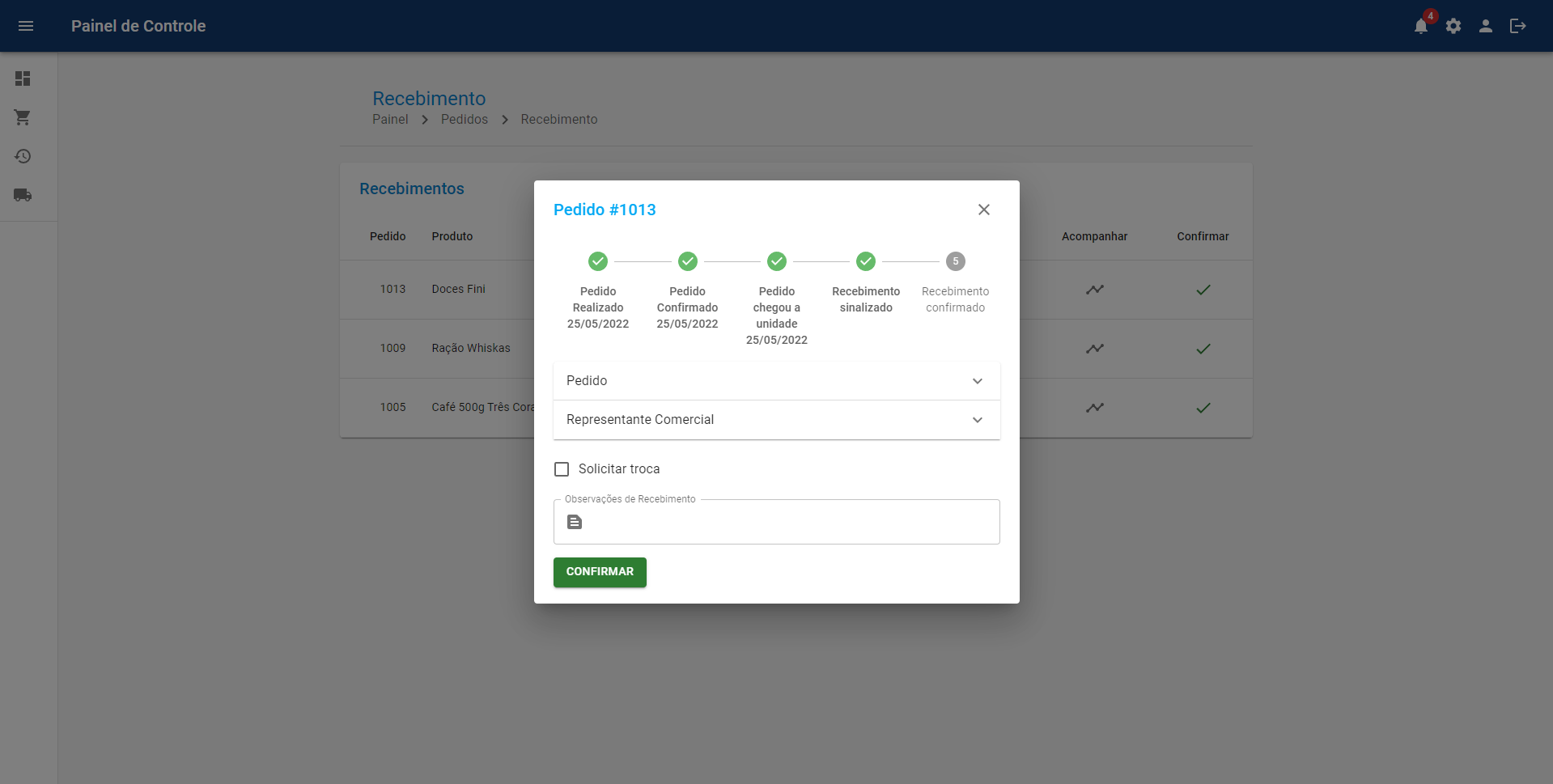Open dashboard from sidebar icon
This screenshot has width=1553, height=784.
point(23,78)
